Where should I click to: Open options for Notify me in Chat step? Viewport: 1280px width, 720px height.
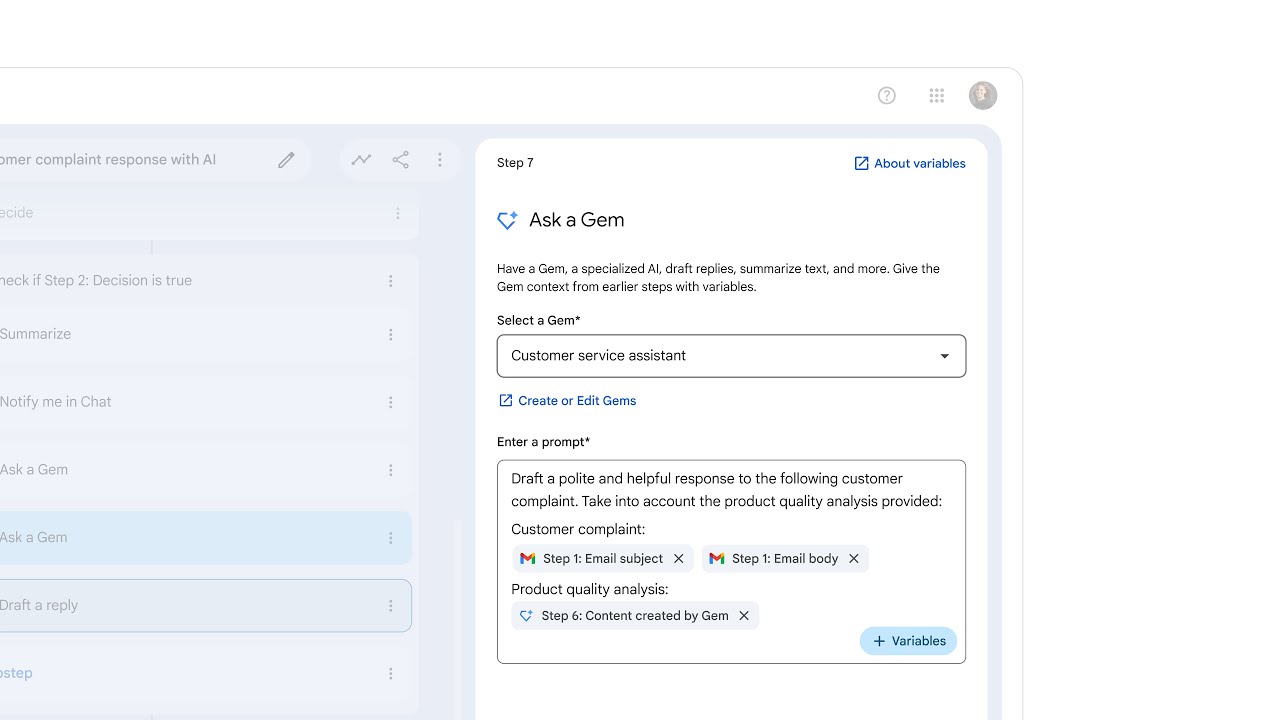pyautogui.click(x=391, y=402)
